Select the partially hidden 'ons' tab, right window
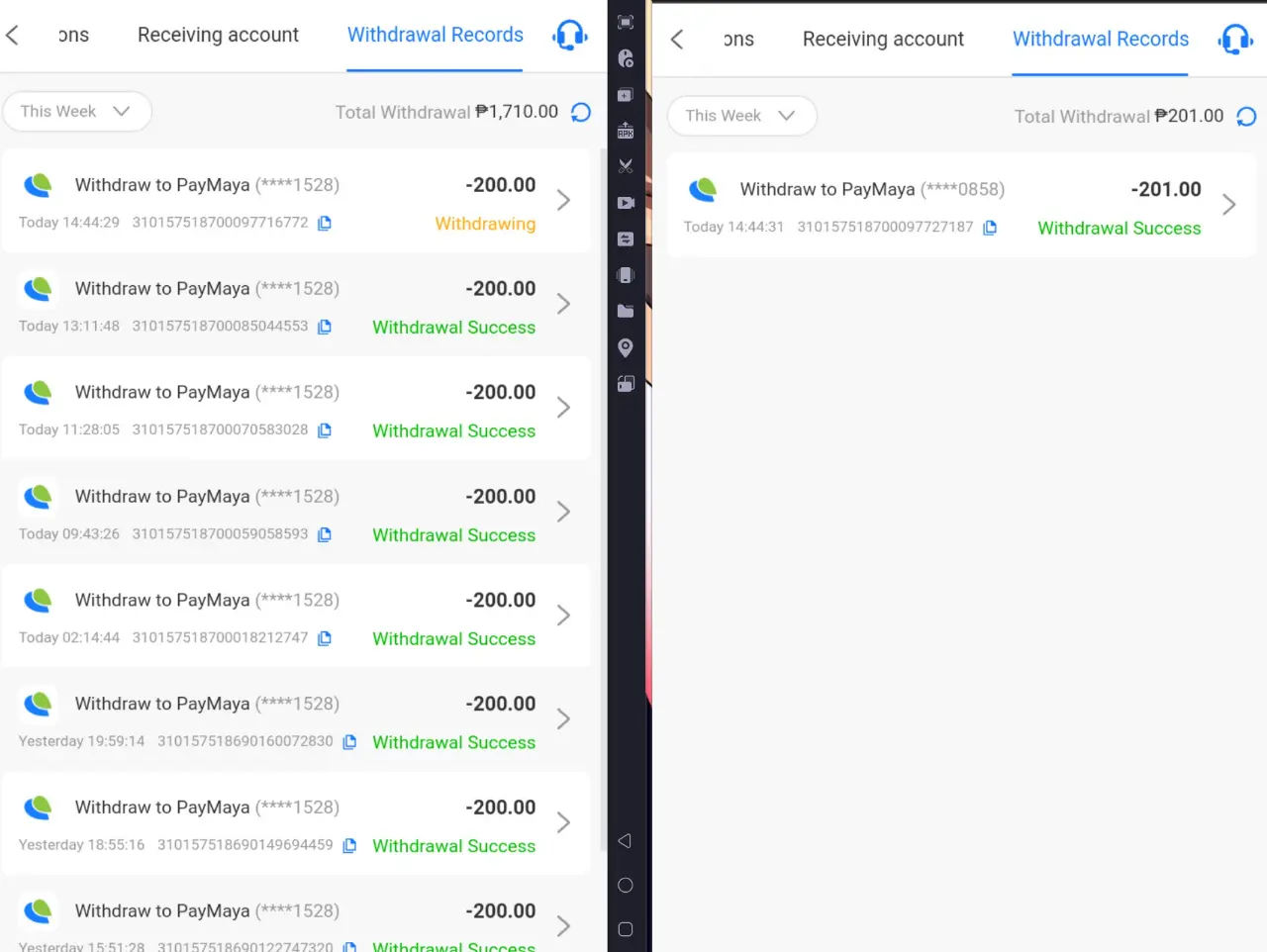 (x=738, y=39)
